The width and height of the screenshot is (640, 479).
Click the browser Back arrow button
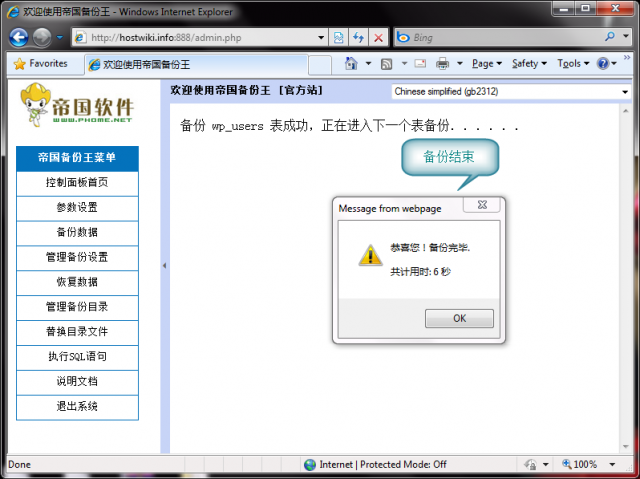pos(19,37)
